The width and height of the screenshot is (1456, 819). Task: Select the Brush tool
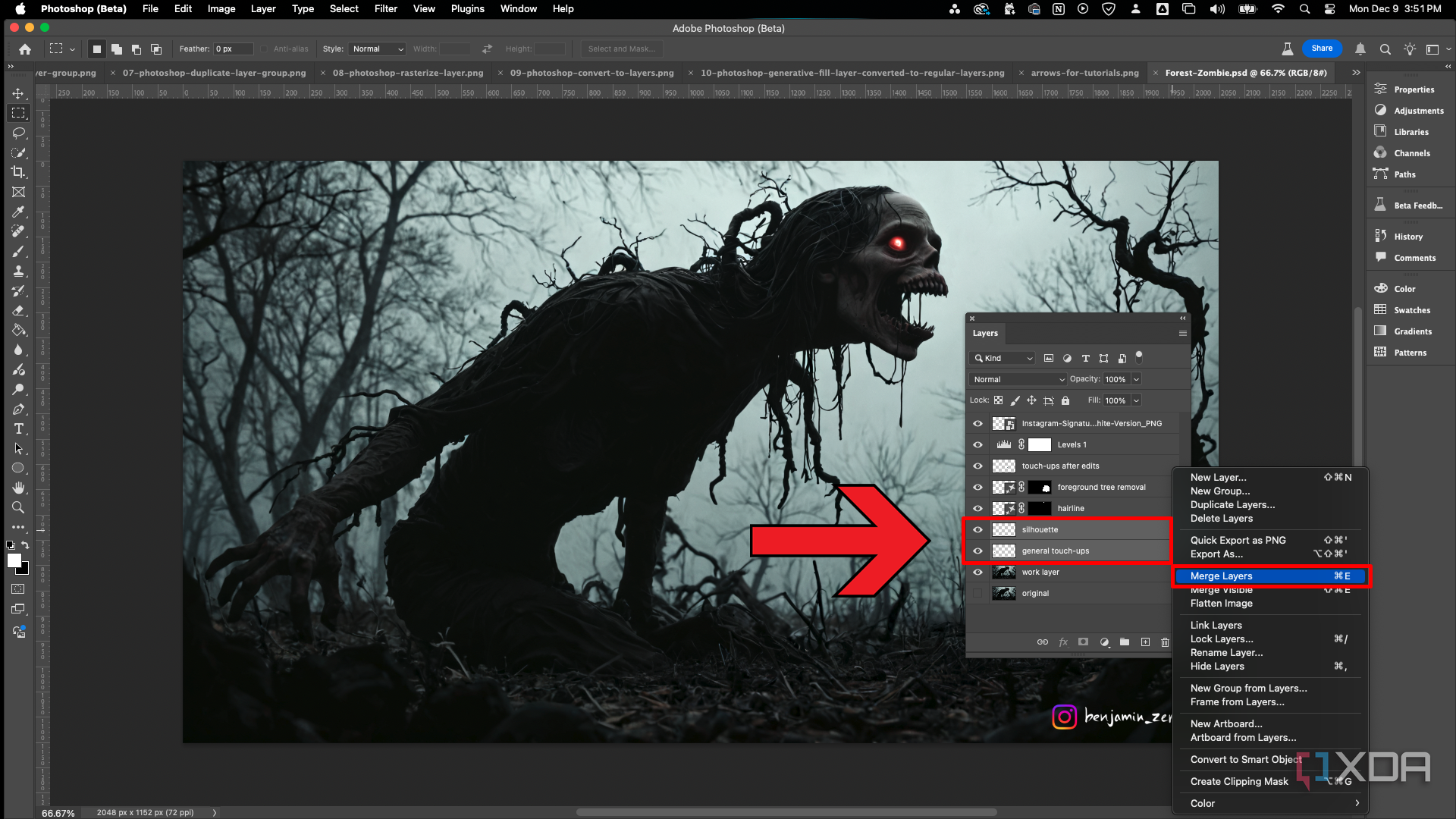(x=18, y=251)
